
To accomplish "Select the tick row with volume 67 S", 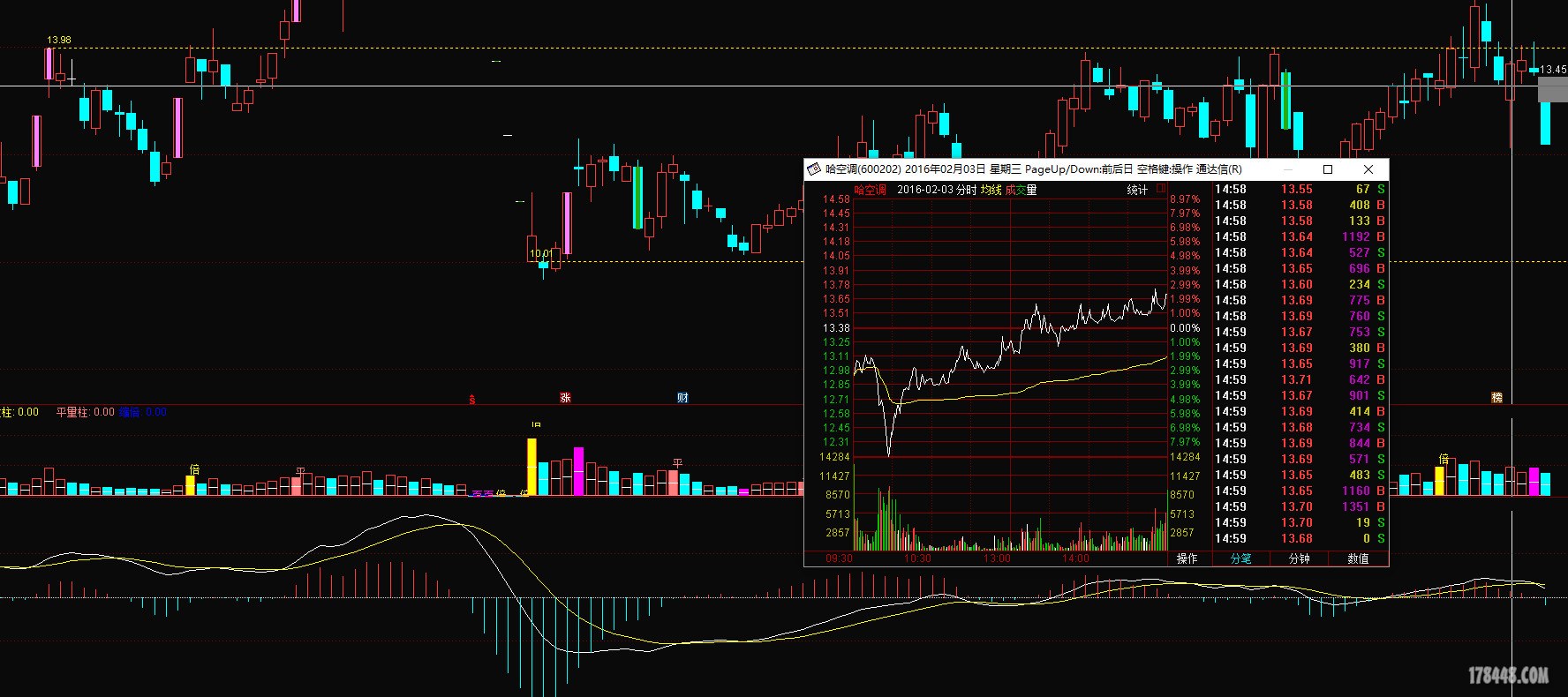I will (1300, 189).
